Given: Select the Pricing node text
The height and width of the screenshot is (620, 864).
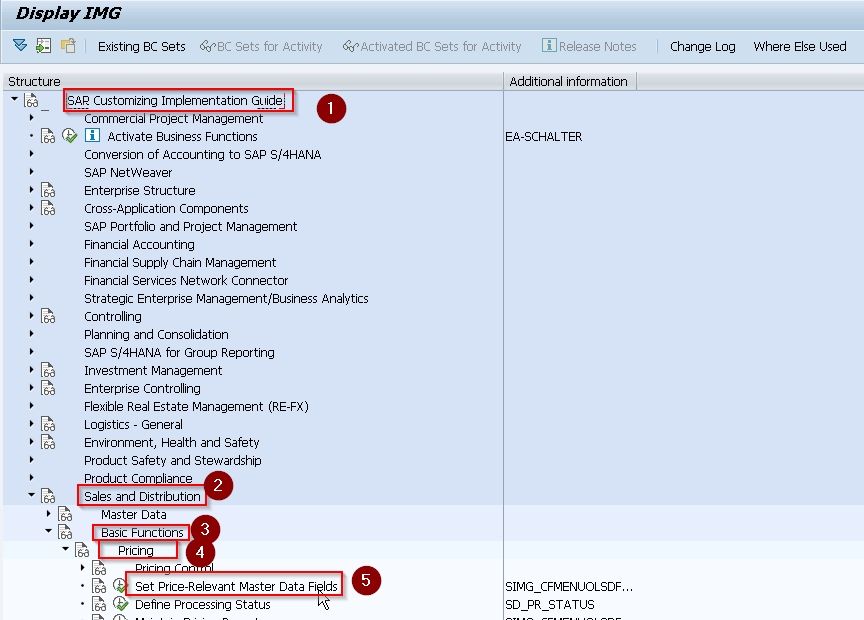Looking at the screenshot, I should pos(136,551).
